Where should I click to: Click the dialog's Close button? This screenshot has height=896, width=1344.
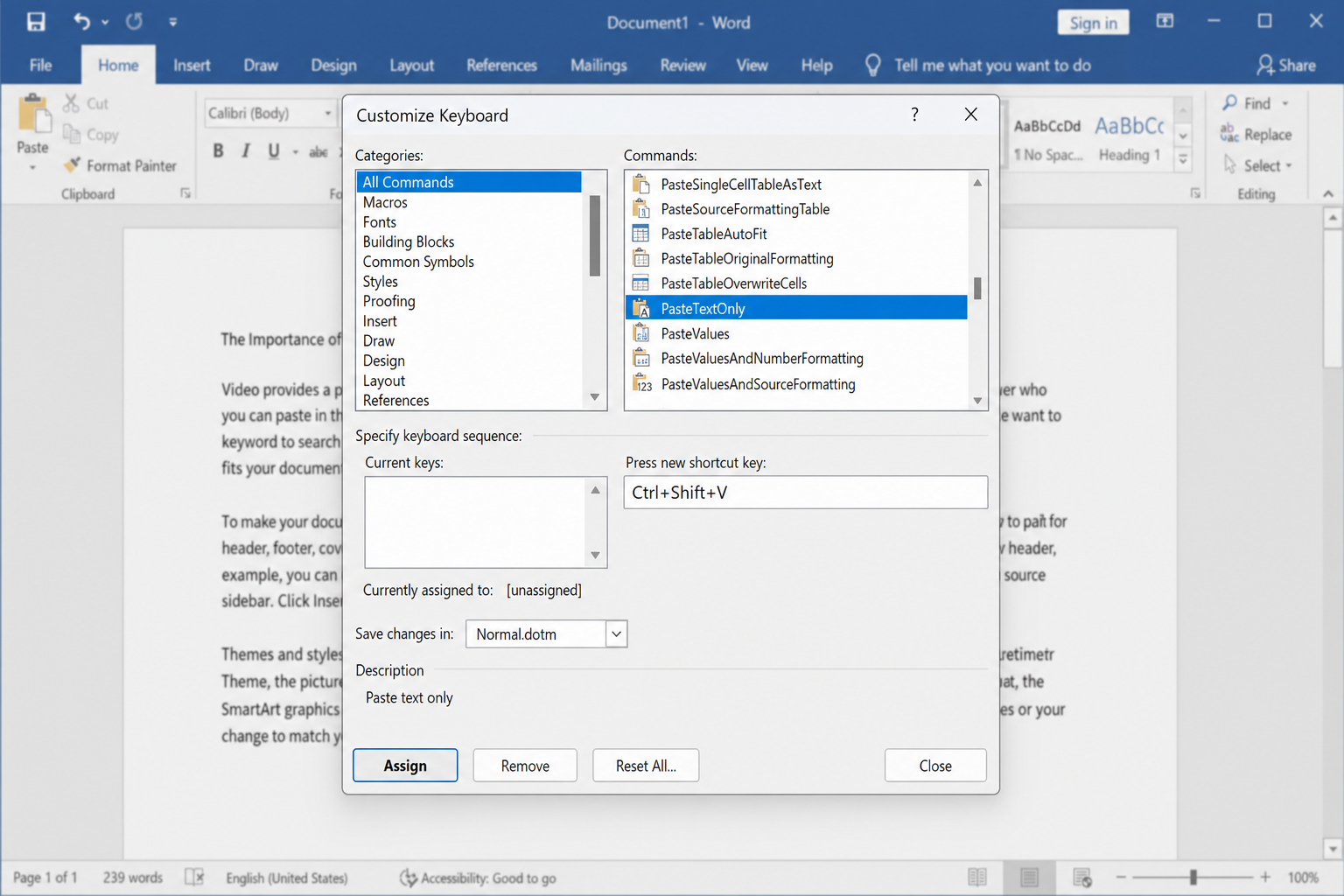pyautogui.click(x=935, y=766)
